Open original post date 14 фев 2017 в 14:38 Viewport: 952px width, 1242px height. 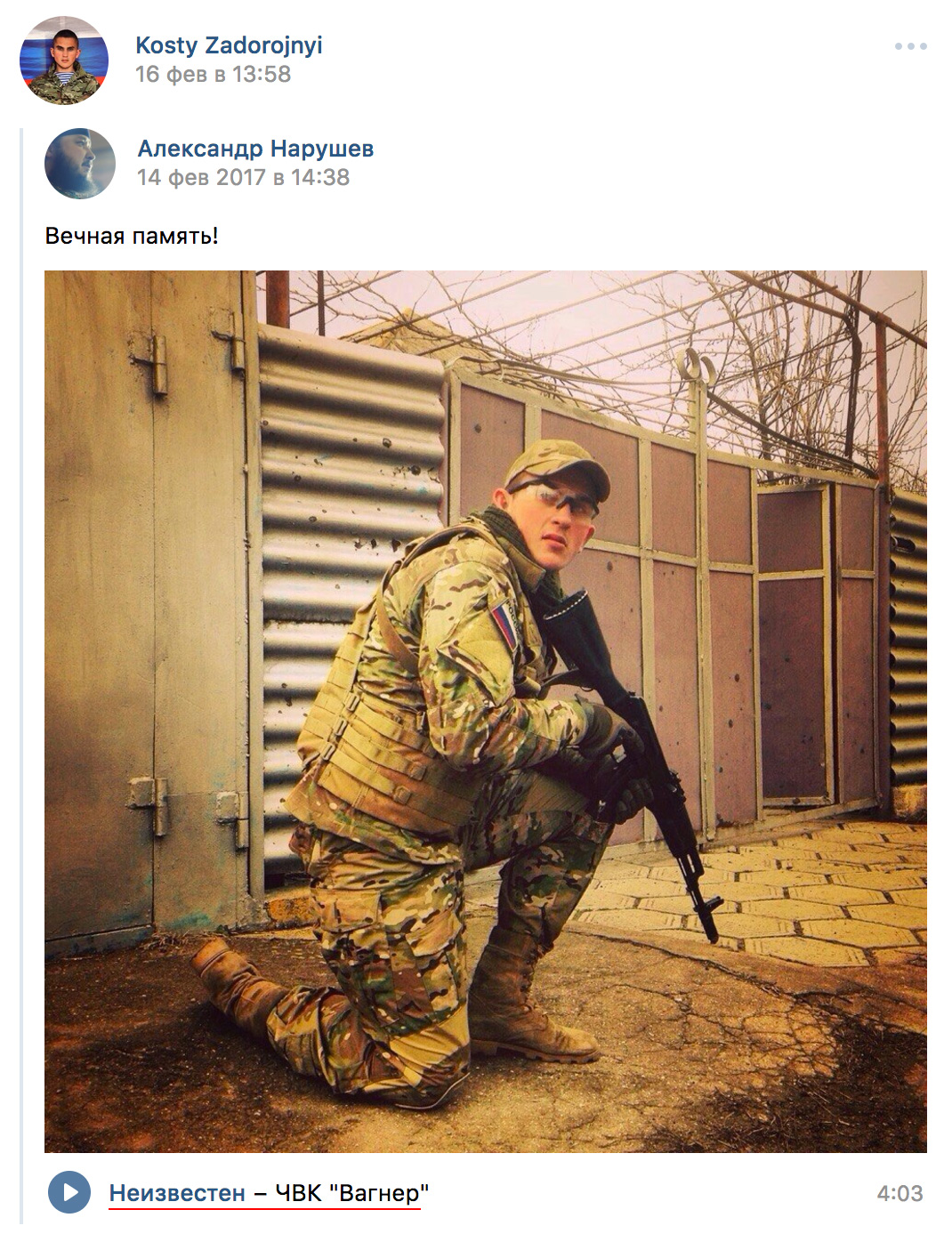pos(243,177)
